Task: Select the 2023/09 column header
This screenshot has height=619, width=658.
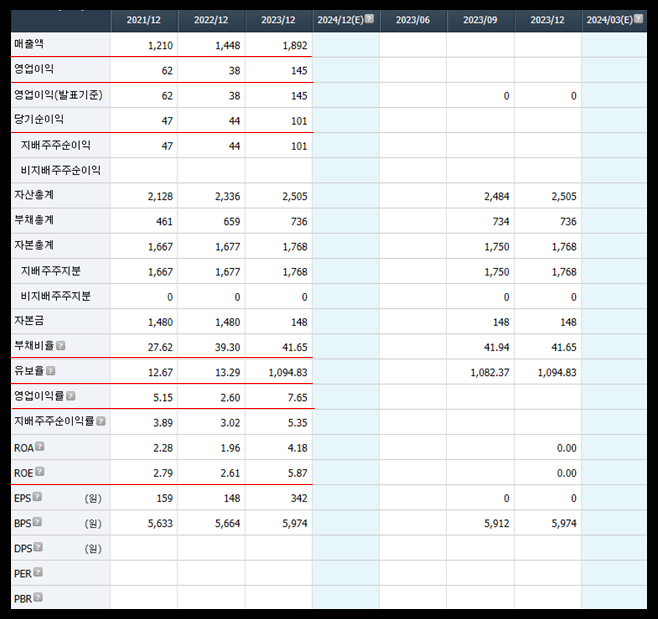Action: [480, 20]
